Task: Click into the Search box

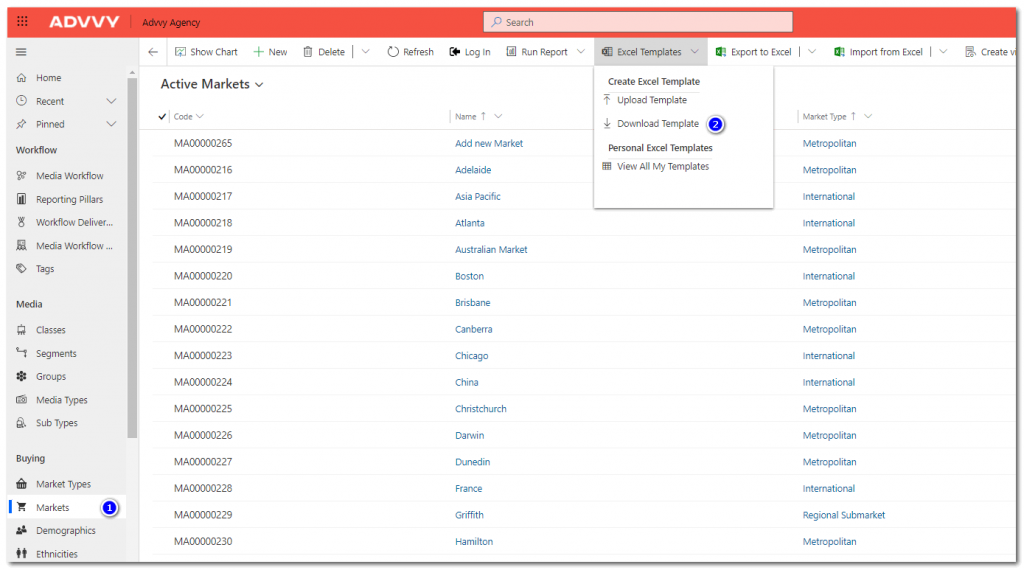Action: point(640,22)
